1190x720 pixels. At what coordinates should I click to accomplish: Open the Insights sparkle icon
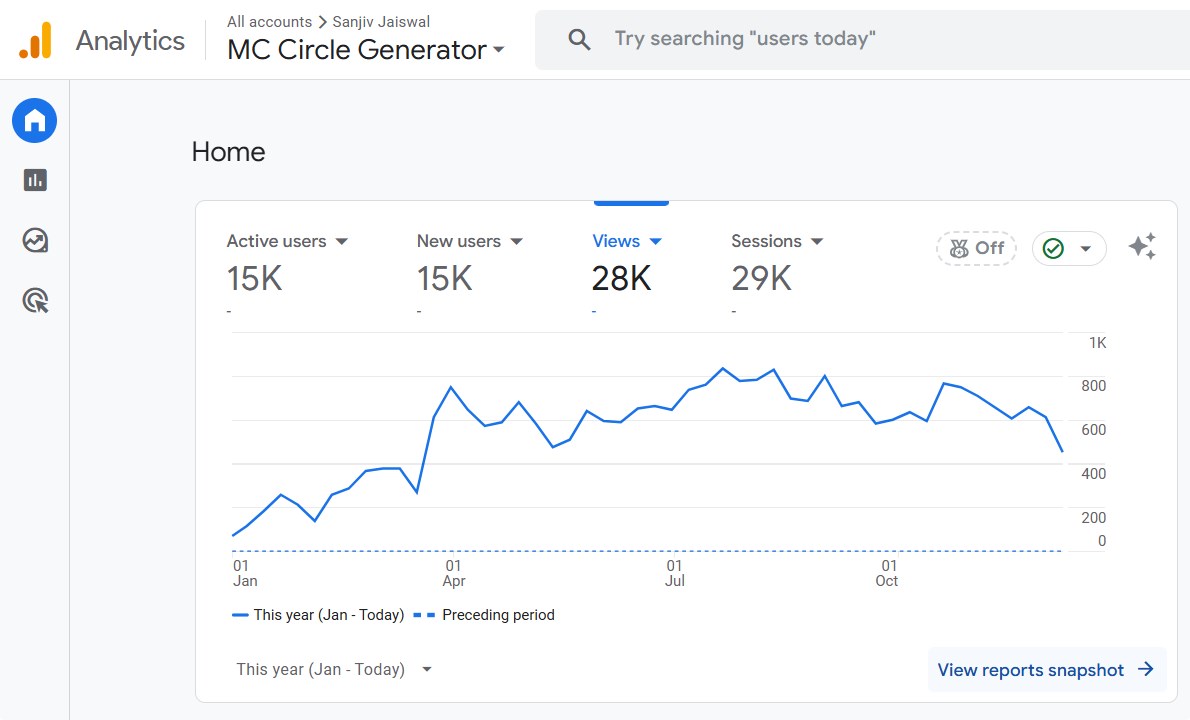coord(1142,247)
